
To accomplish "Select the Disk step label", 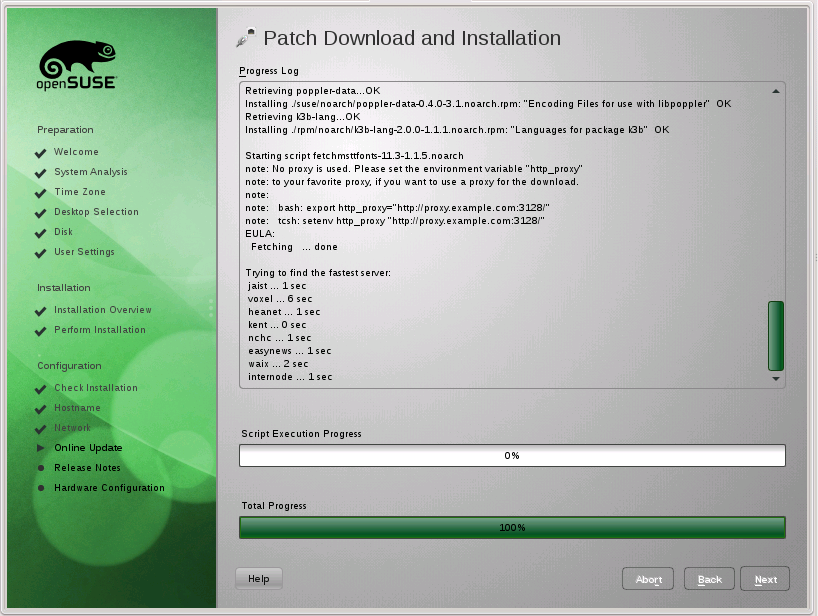I will tap(64, 232).
